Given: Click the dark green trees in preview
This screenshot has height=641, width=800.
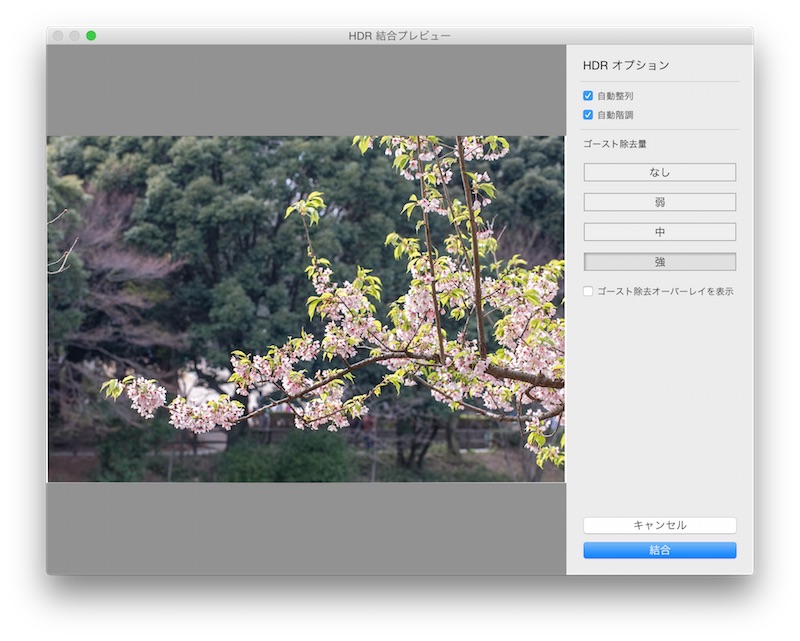Looking at the screenshot, I should pos(200,200).
